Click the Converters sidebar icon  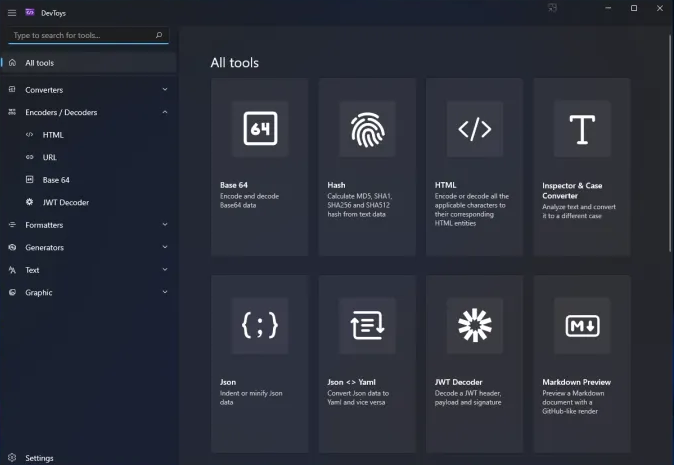point(12,89)
